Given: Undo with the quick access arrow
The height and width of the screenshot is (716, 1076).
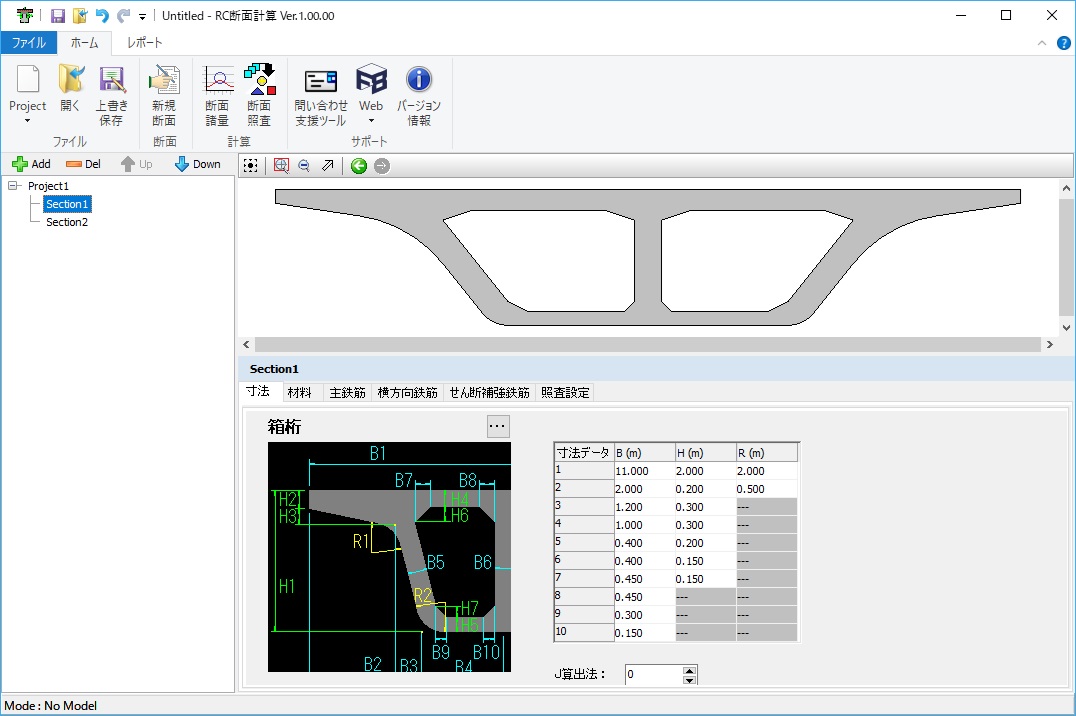Looking at the screenshot, I should [x=102, y=16].
